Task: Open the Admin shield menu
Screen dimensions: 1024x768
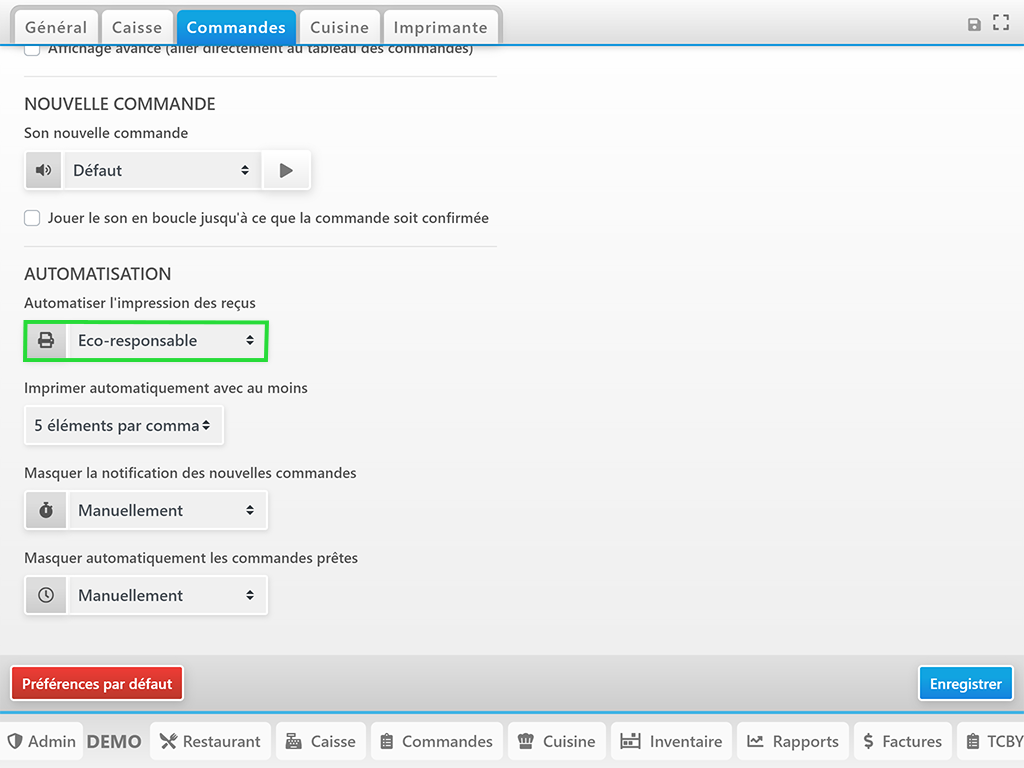Action: pos(42,741)
